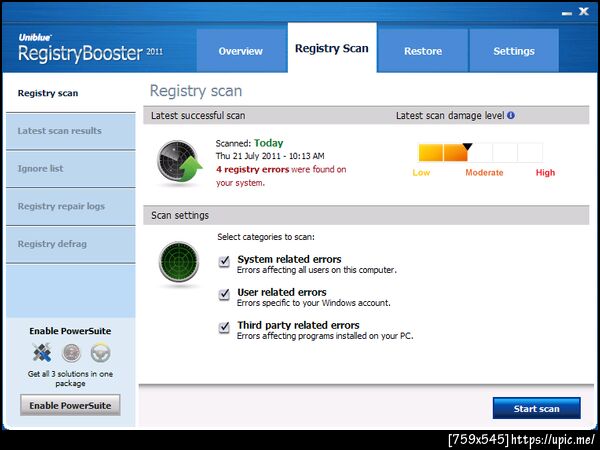Viewport: 600px width, 450px height.
Task: Click the Enable PowerSuite button
Action: click(70, 405)
